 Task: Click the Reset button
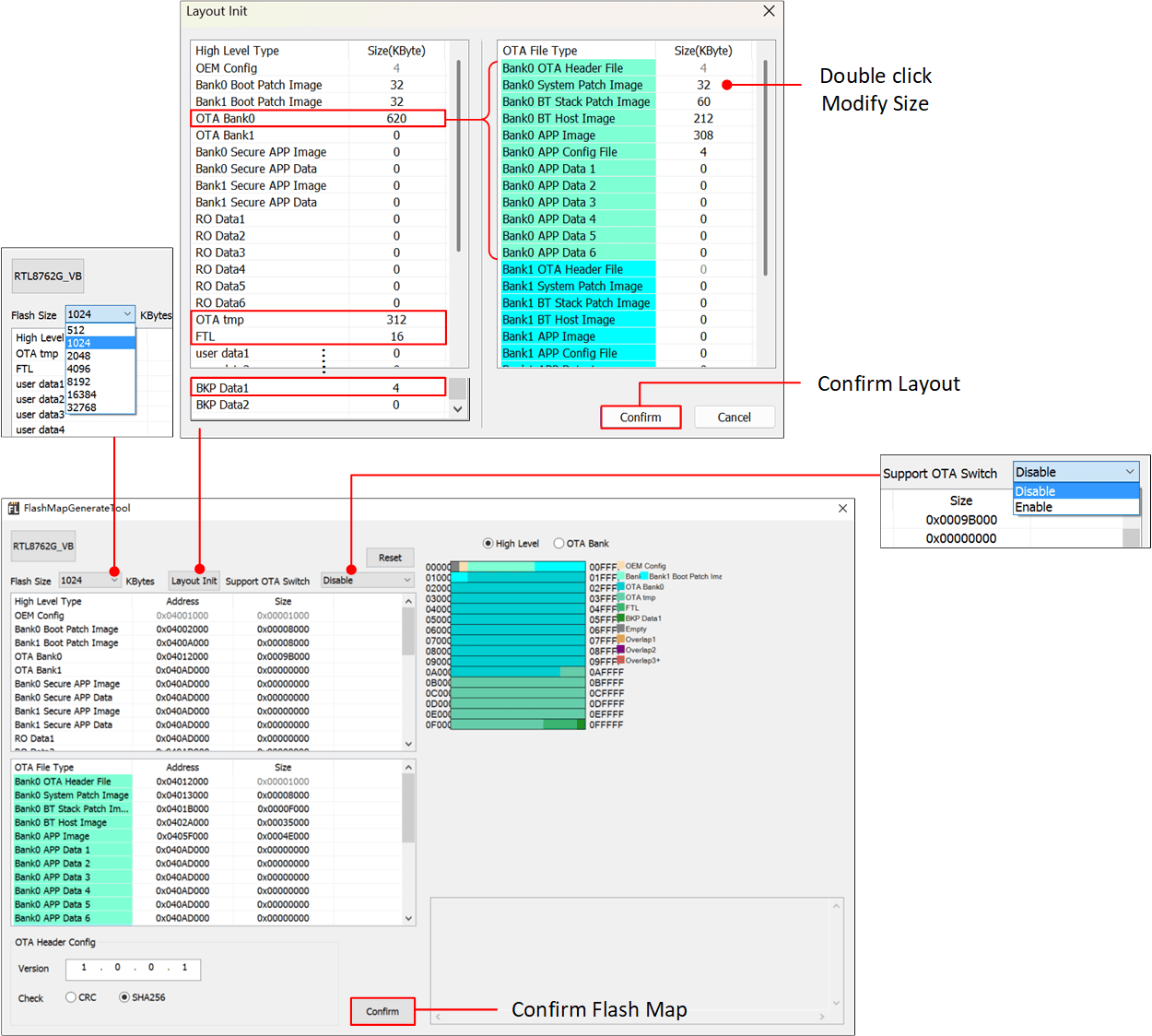click(x=390, y=558)
